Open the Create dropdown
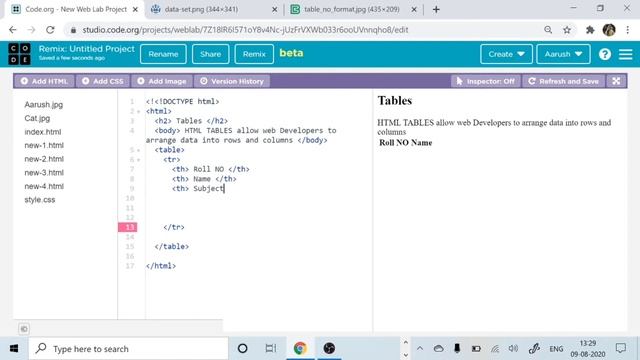 click(x=506, y=54)
